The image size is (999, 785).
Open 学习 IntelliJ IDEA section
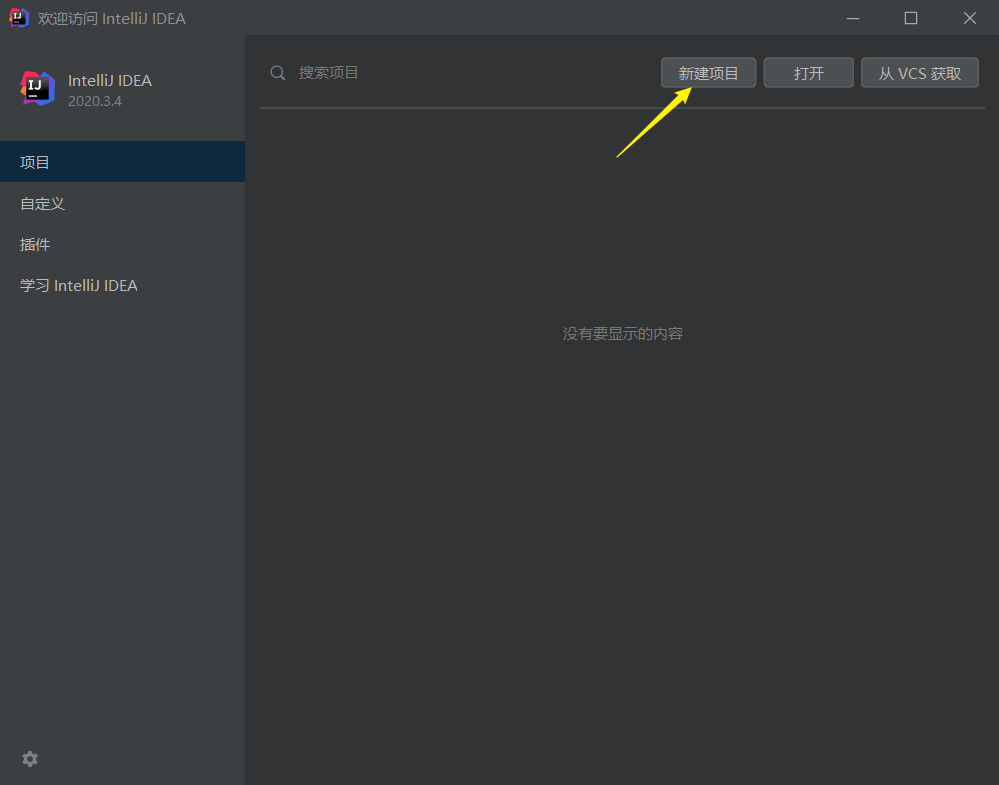pyautogui.click(x=78, y=285)
